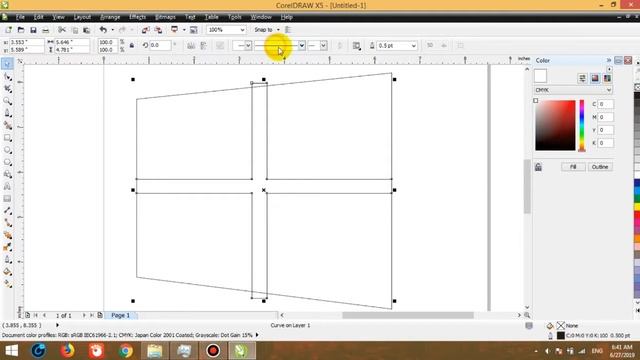Click the Import icon
Viewport: 640px width, 360px height.
click(x=145, y=30)
